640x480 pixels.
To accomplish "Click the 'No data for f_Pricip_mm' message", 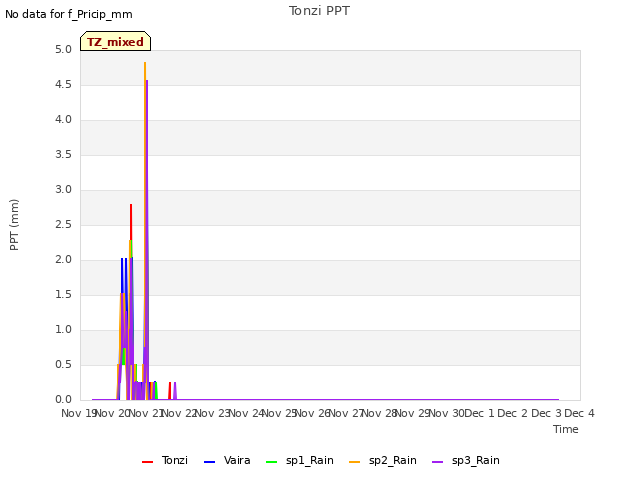I will (69, 14).
